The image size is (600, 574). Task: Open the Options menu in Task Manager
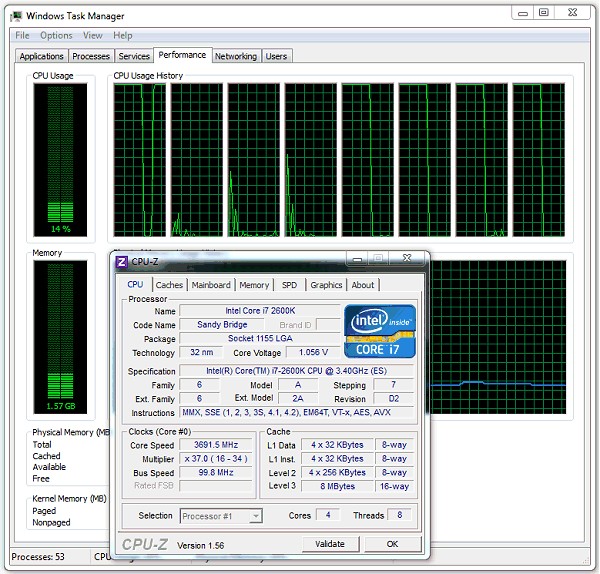(56, 36)
